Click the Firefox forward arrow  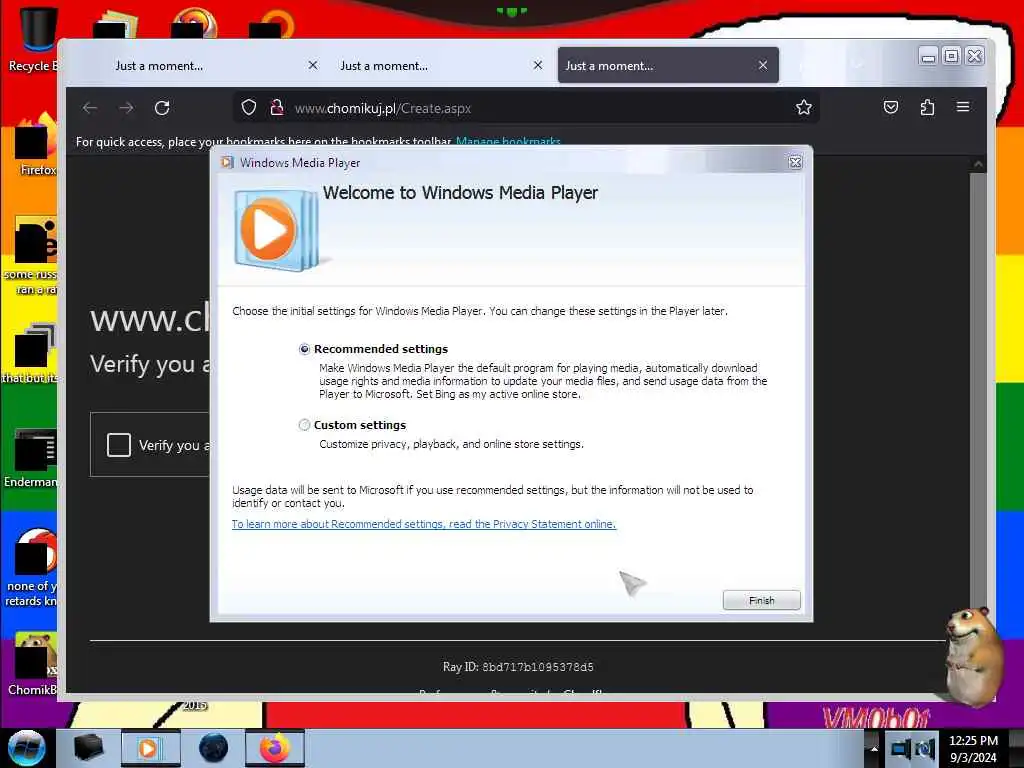(126, 108)
